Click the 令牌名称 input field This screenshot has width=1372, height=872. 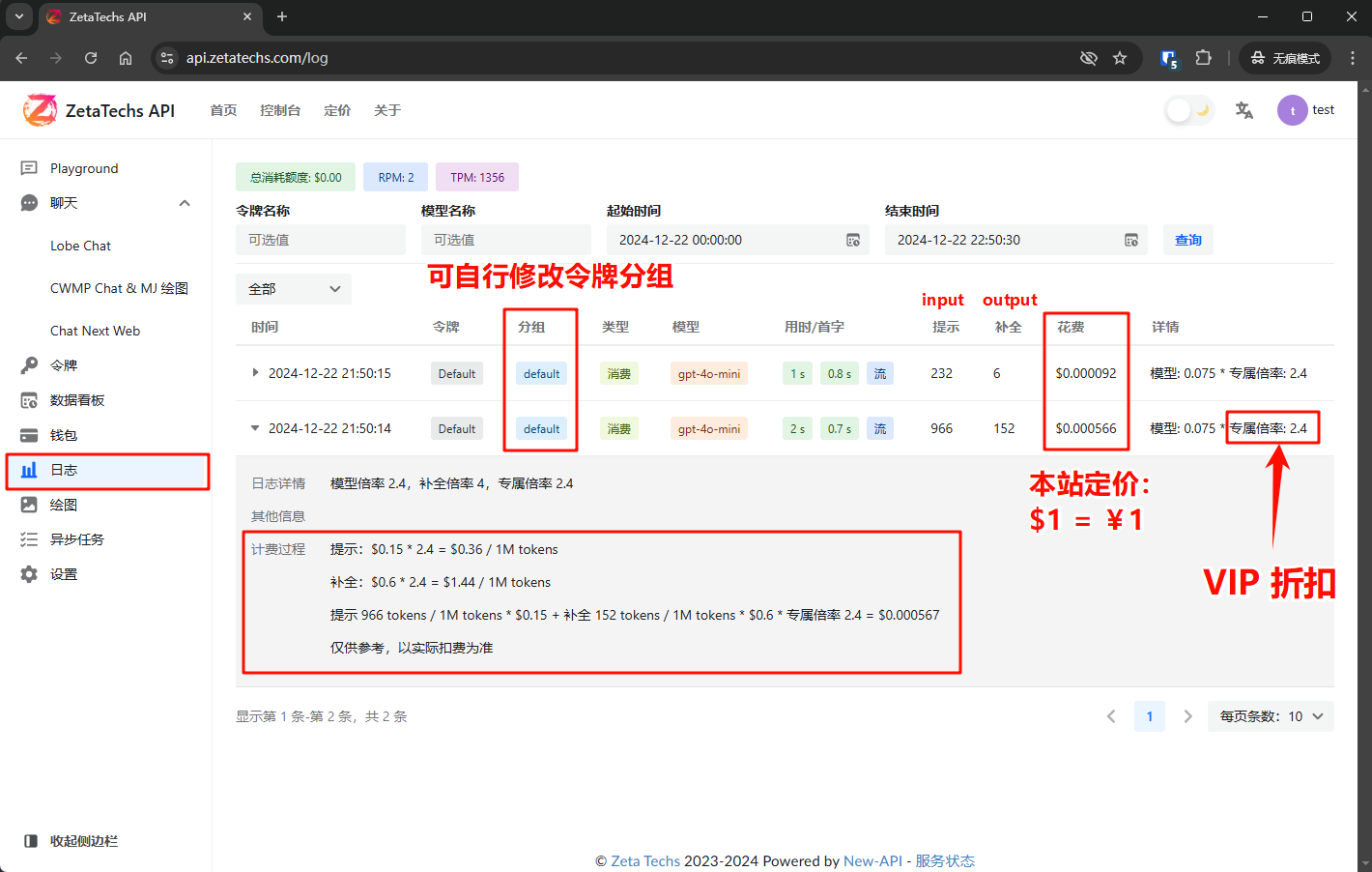coord(321,240)
